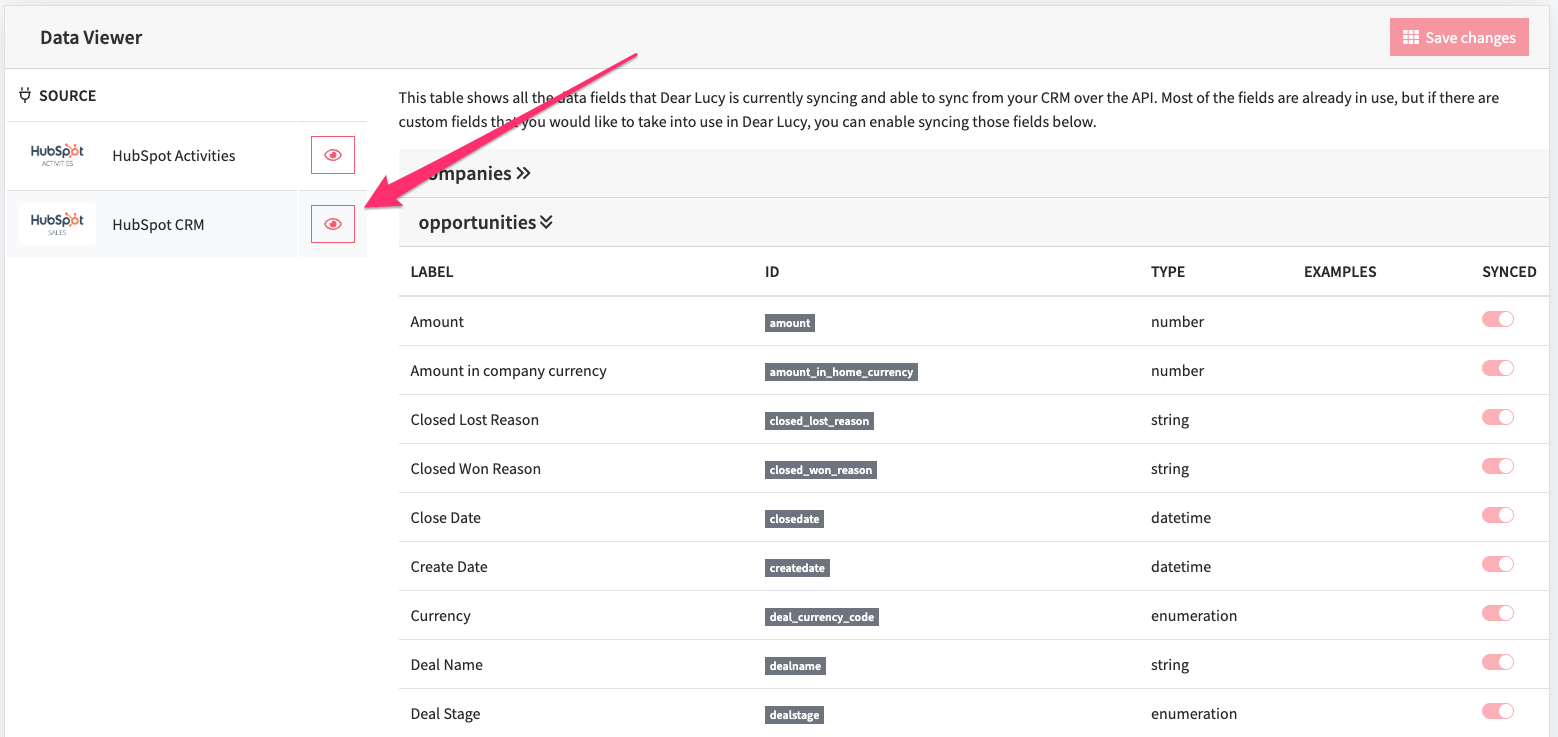Click the grid icon in Save changes
The width and height of the screenshot is (1558, 737).
coord(1411,37)
